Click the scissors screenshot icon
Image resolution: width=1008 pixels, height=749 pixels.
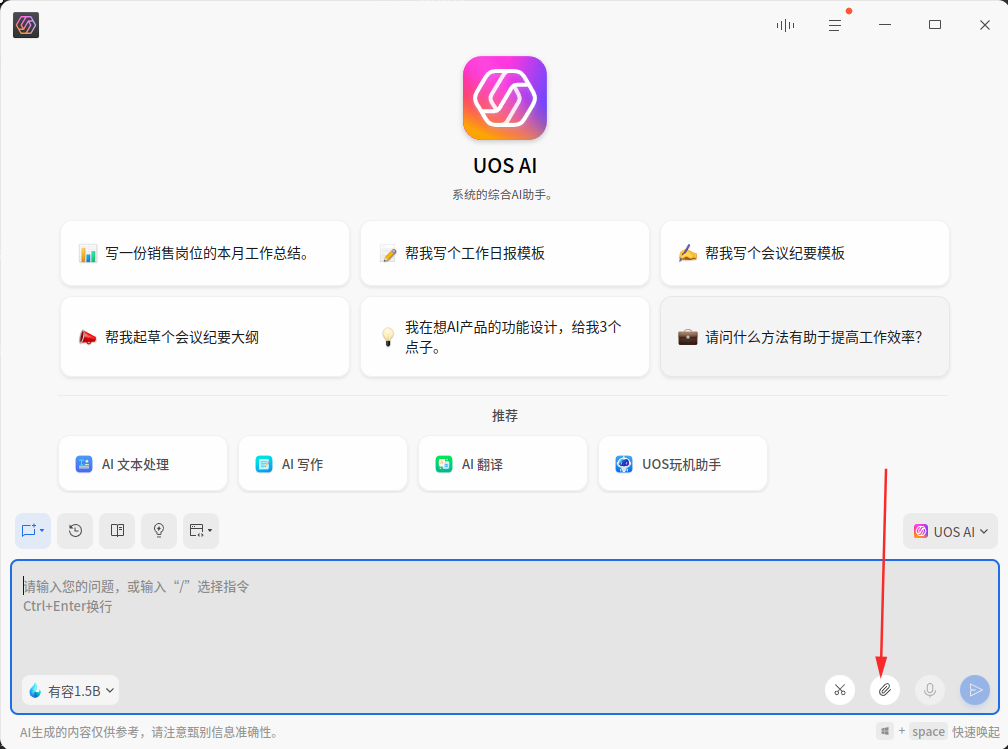[840, 690]
